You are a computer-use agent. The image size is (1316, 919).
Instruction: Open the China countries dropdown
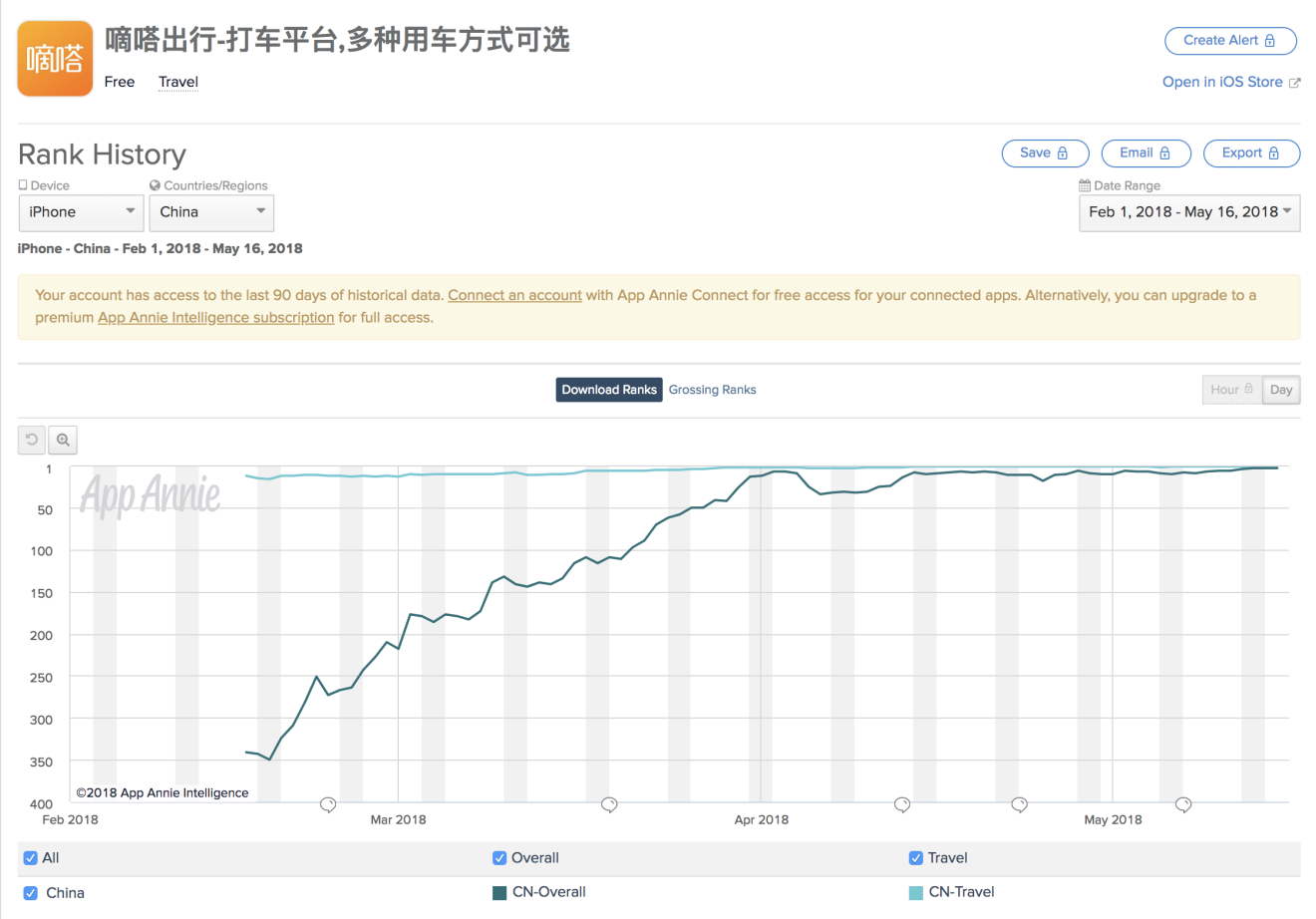click(211, 212)
